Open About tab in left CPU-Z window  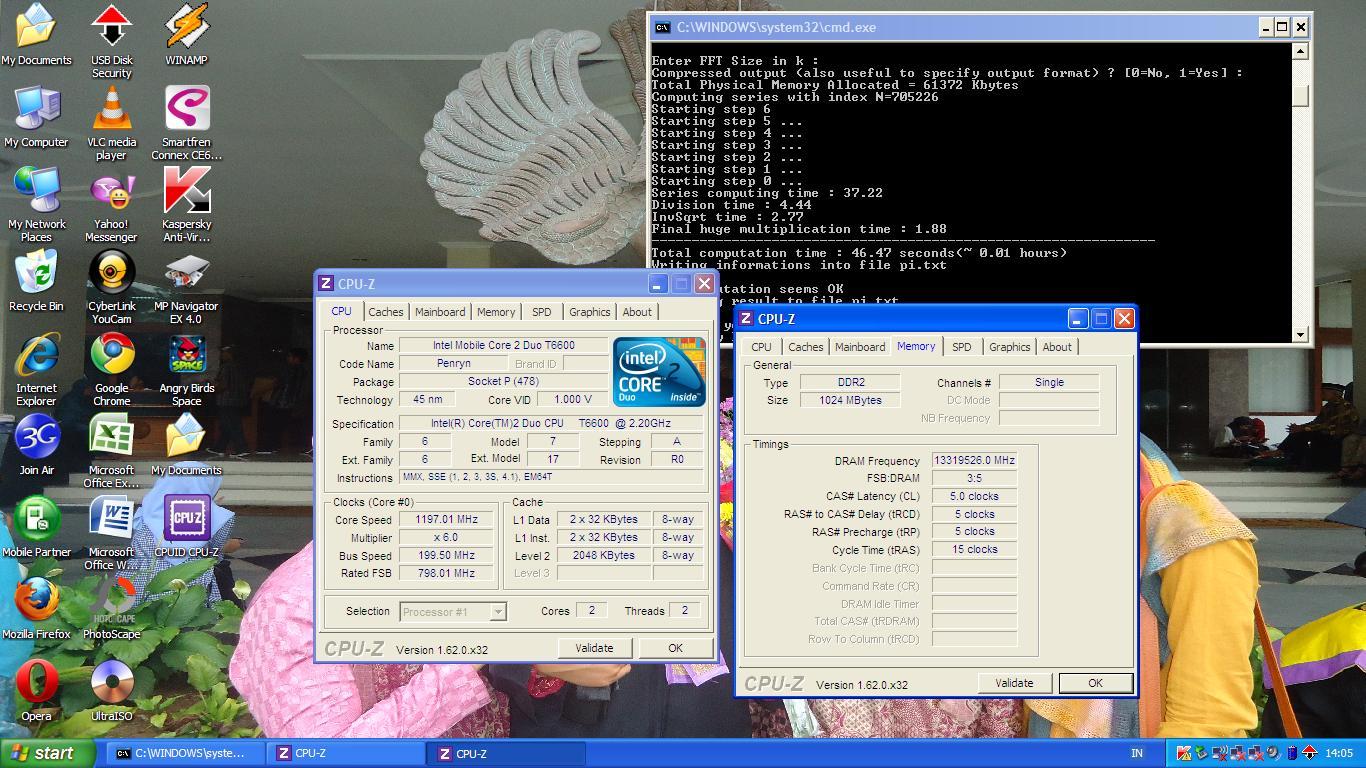[637, 312]
